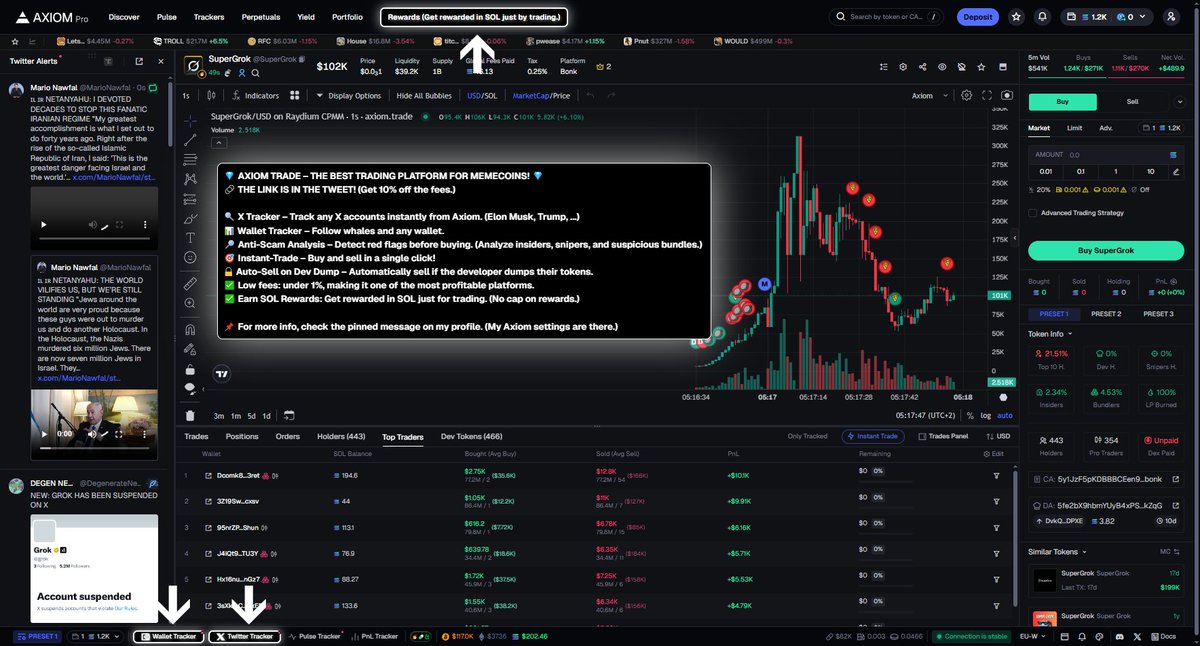The image size is (1200, 646).
Task: Click the AMOUNT input field
Action: [1107, 155]
